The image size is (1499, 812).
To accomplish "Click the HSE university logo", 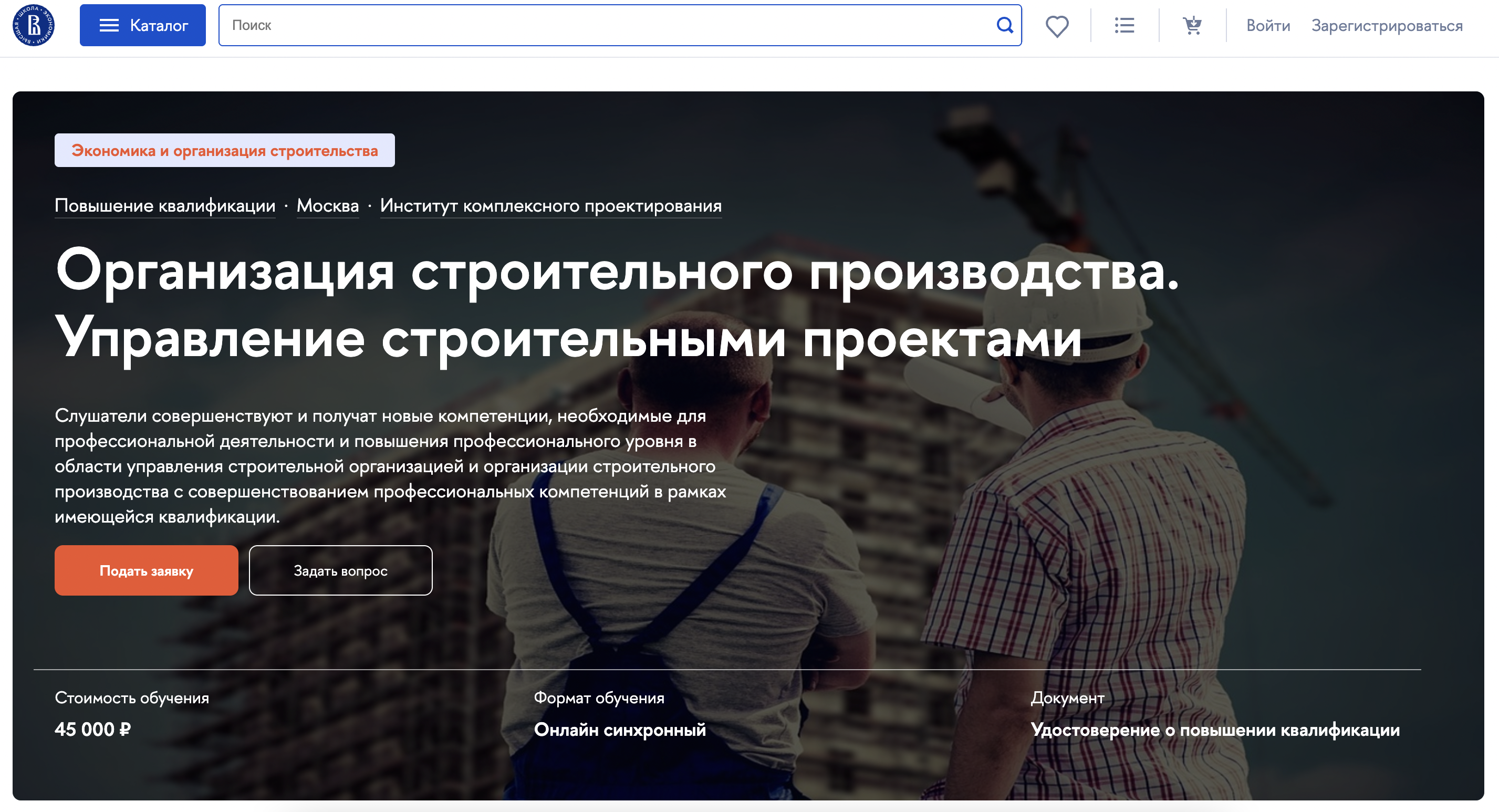I will [34, 25].
